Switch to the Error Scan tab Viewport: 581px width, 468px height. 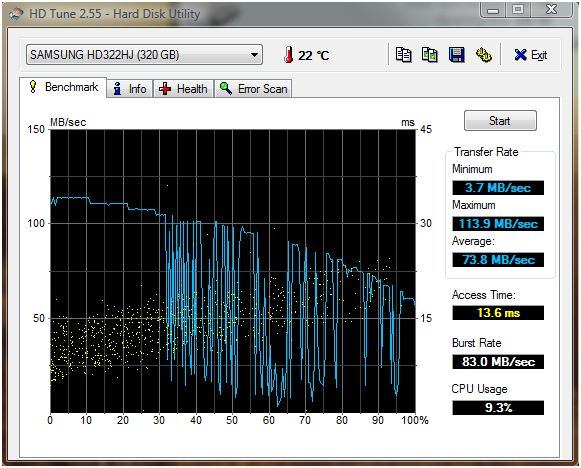[x=253, y=89]
